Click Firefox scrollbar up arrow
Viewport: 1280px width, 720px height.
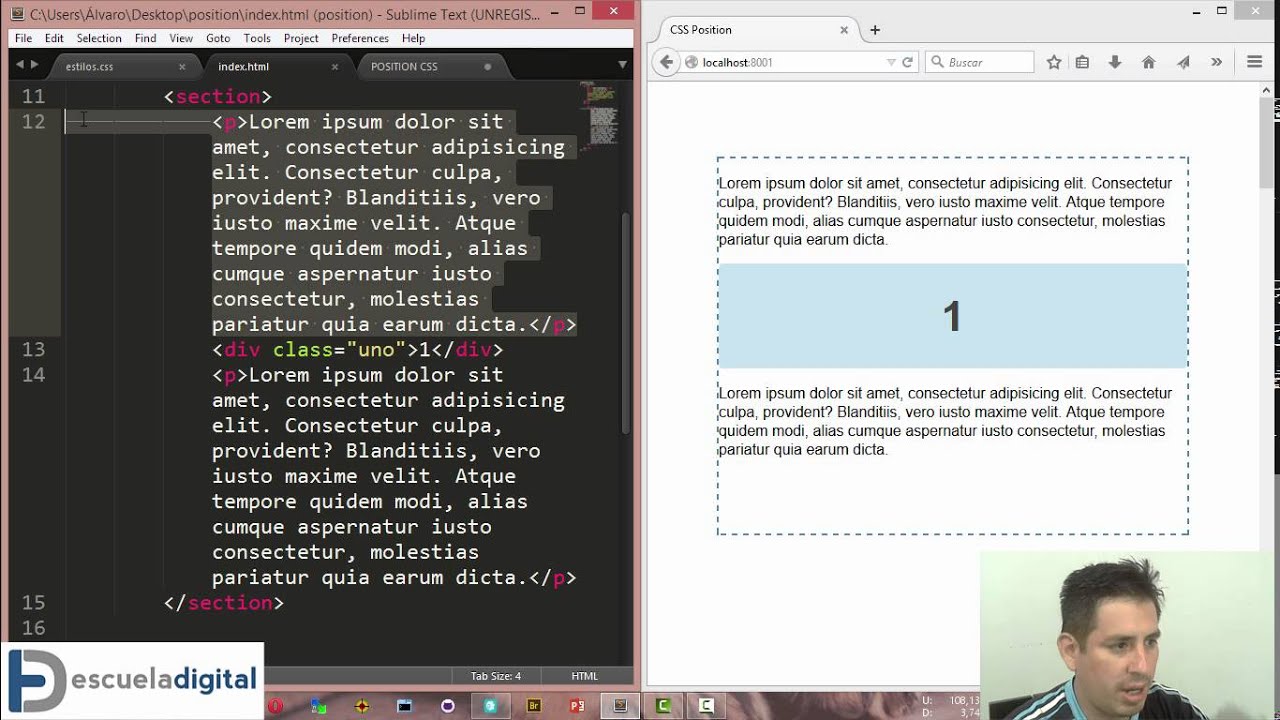pos(1267,90)
